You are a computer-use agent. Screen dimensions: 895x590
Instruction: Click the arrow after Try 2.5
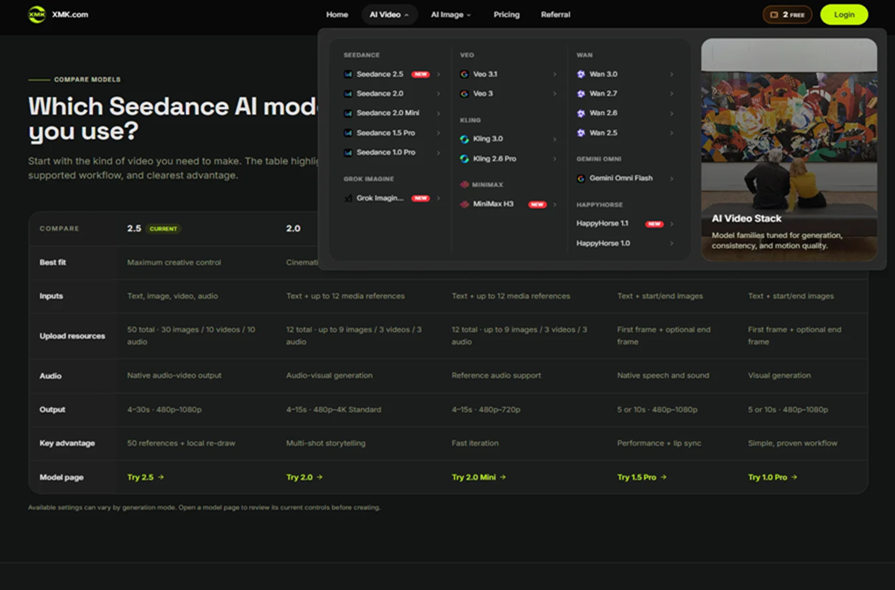click(x=161, y=477)
